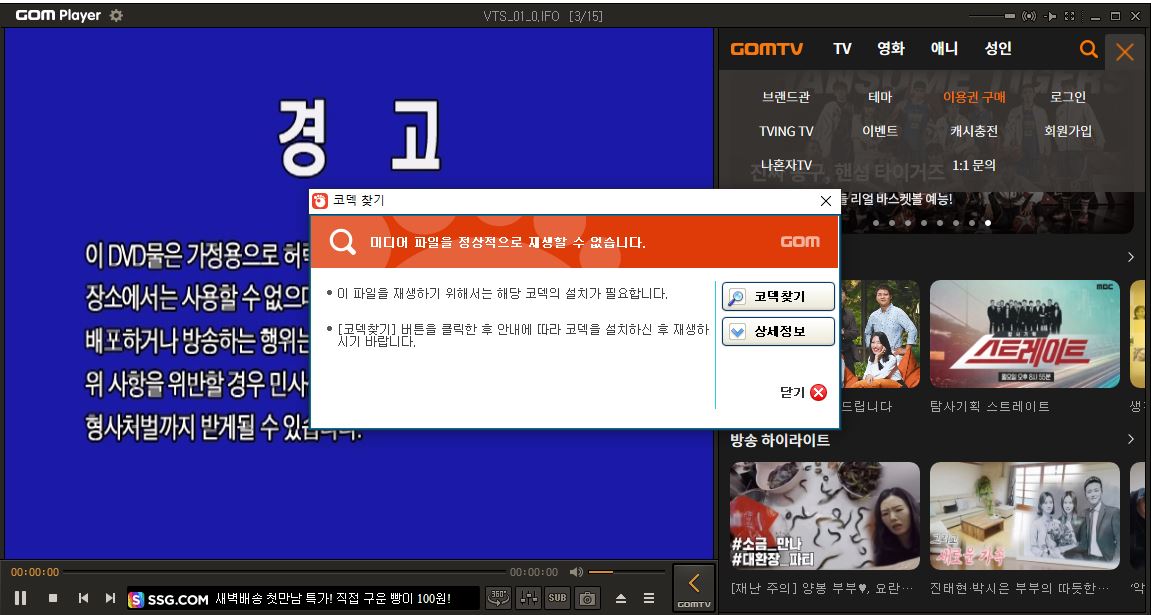Toggle always-on-top pin icon

1051,15
